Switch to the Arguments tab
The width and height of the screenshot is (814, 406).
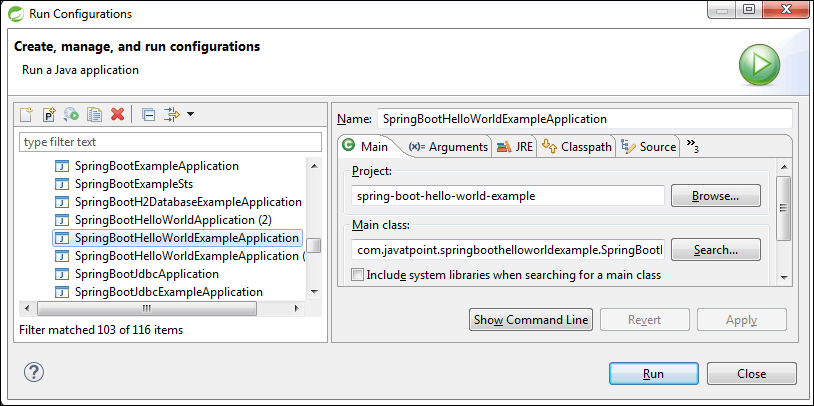tap(448, 146)
